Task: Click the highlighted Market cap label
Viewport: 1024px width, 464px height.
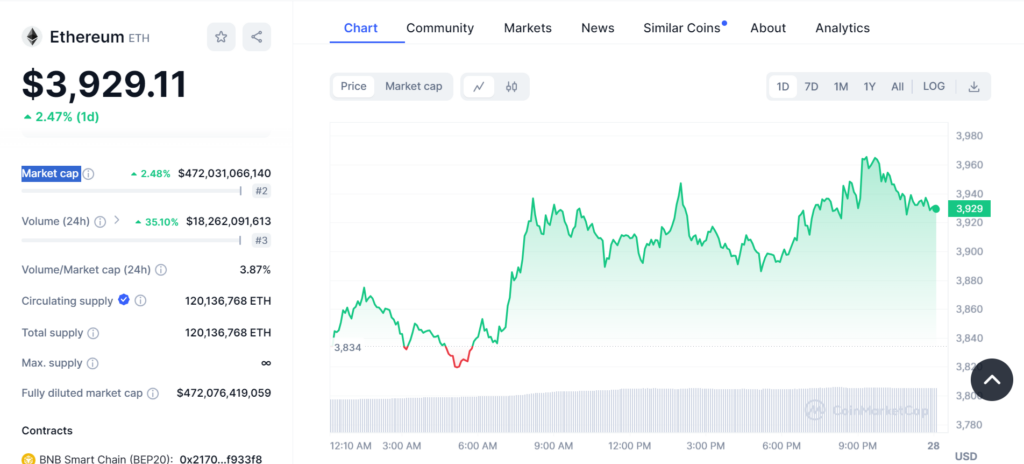Action: click(x=51, y=174)
